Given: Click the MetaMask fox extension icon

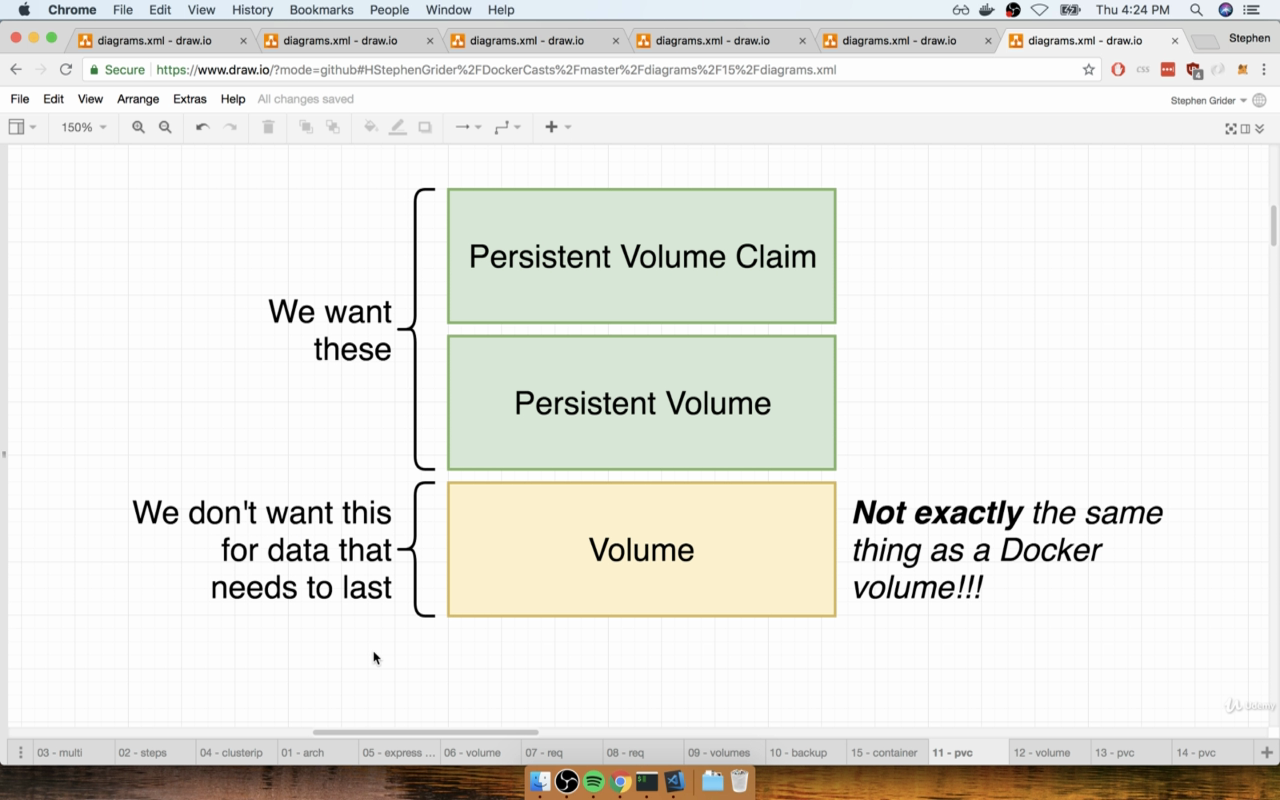Looking at the screenshot, I should pos(1243,70).
